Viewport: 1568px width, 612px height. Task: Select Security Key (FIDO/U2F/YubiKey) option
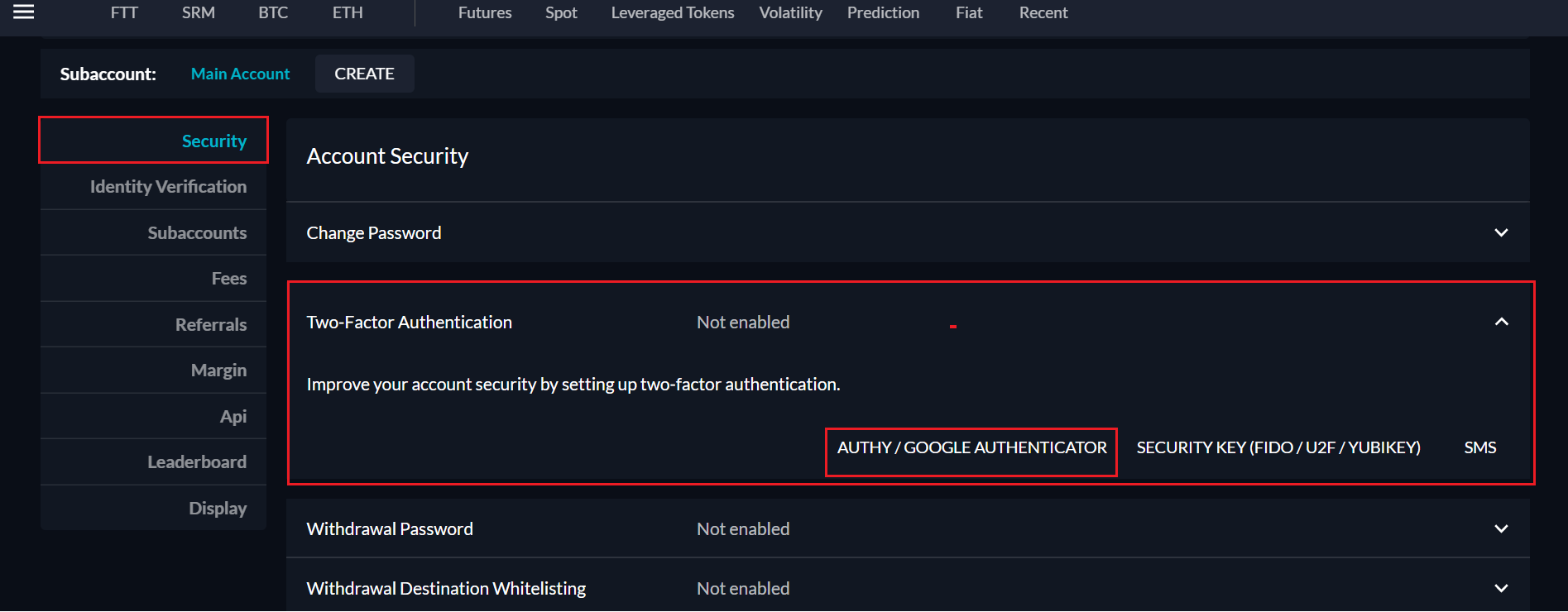tap(1278, 447)
